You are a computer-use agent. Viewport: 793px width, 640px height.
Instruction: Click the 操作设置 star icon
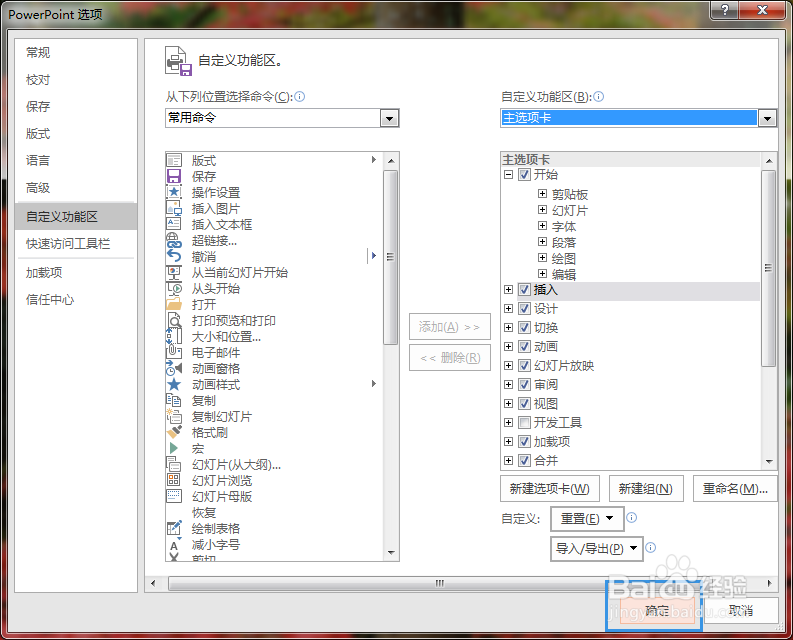(174, 192)
